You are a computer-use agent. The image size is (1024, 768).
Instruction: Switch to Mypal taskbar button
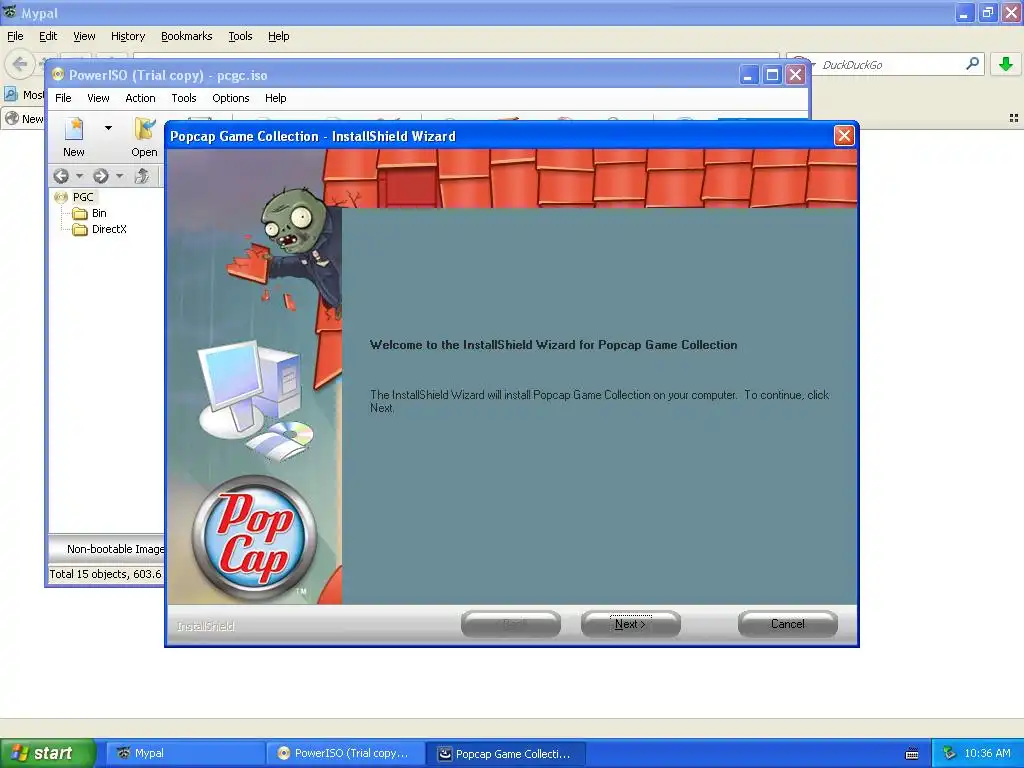(x=185, y=753)
